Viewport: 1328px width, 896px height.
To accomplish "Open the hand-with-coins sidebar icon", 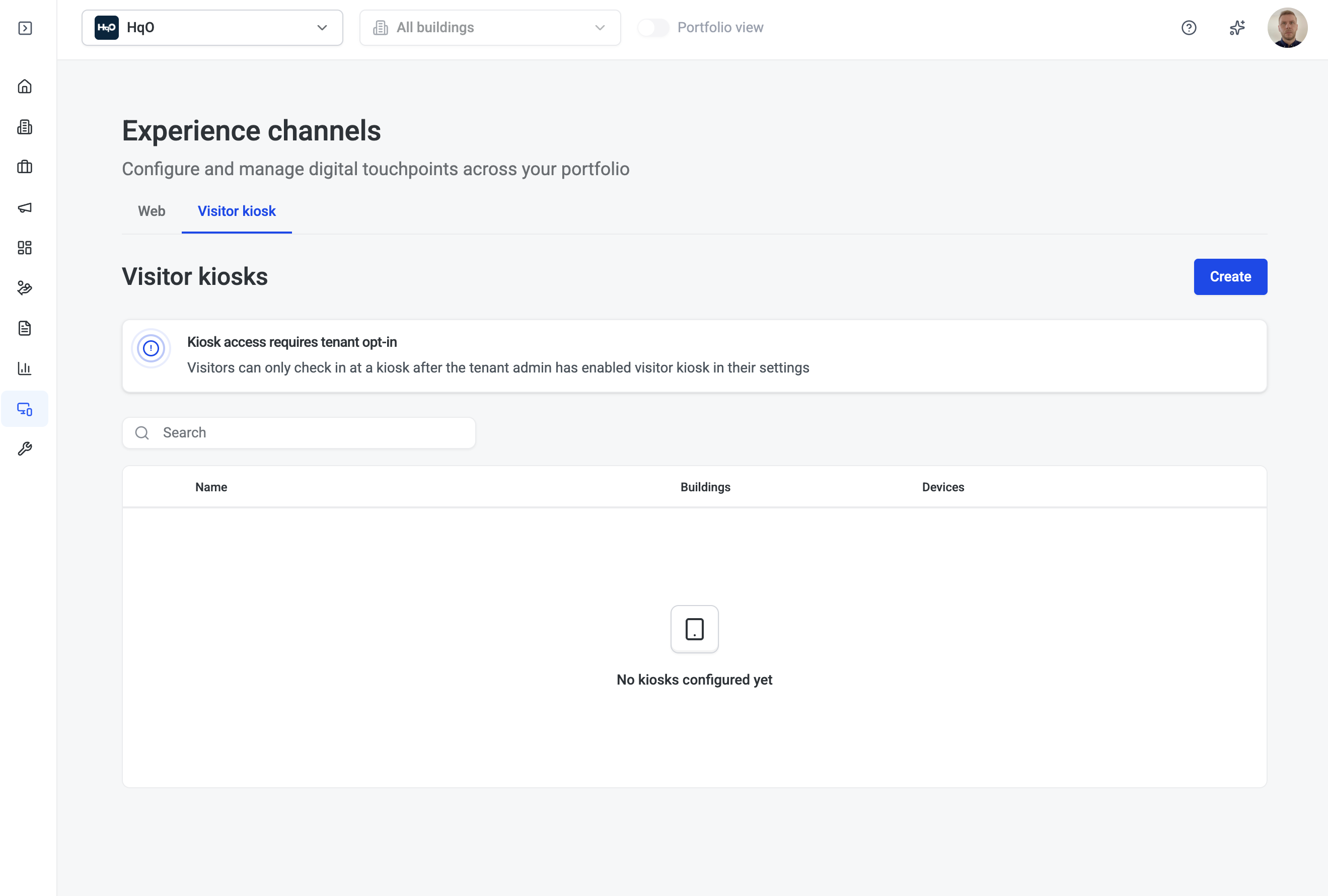I will pyautogui.click(x=25, y=288).
